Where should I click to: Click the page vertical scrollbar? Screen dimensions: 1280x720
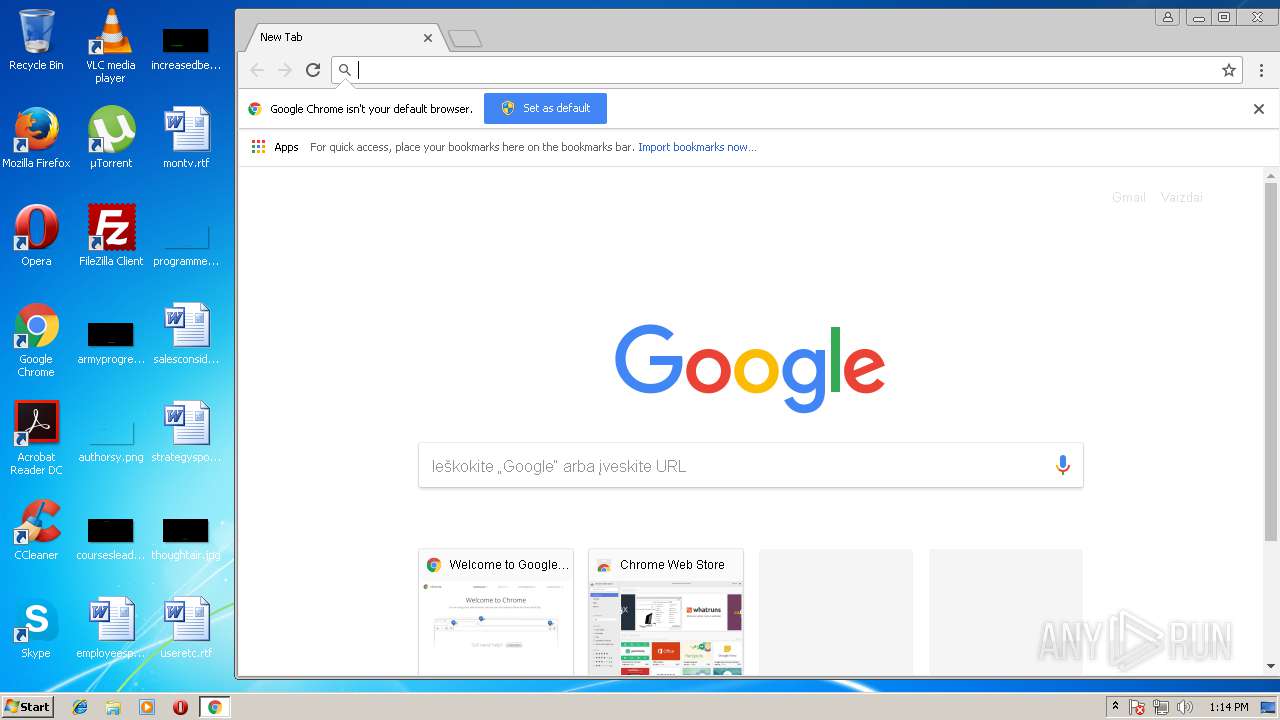[1271, 362]
